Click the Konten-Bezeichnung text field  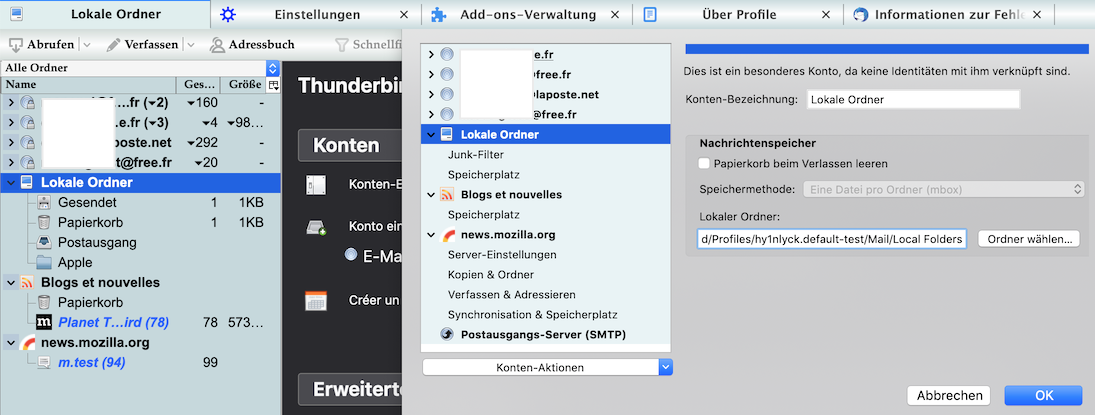coord(912,100)
